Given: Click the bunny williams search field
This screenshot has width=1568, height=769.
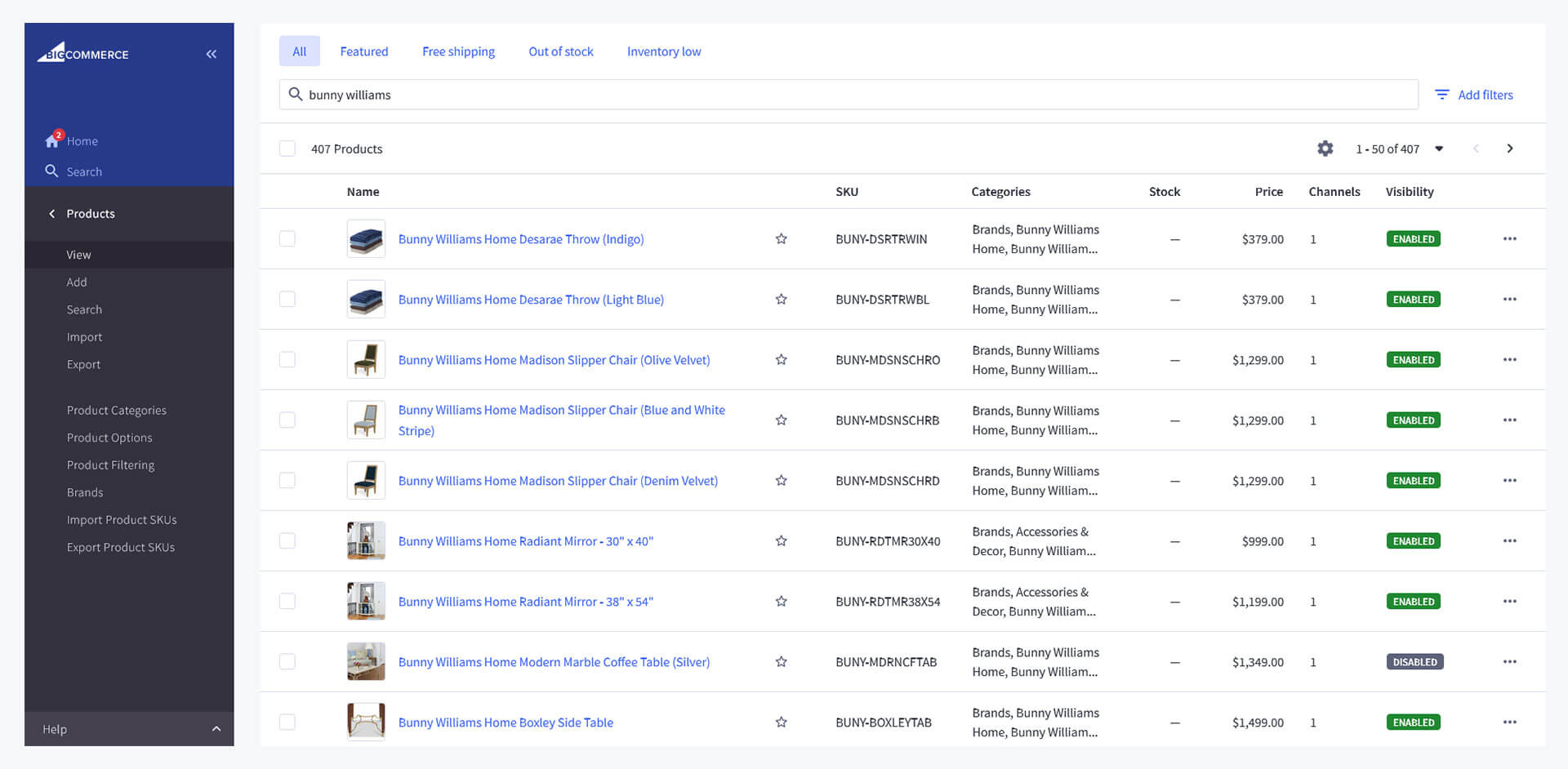Looking at the screenshot, I should tap(849, 95).
